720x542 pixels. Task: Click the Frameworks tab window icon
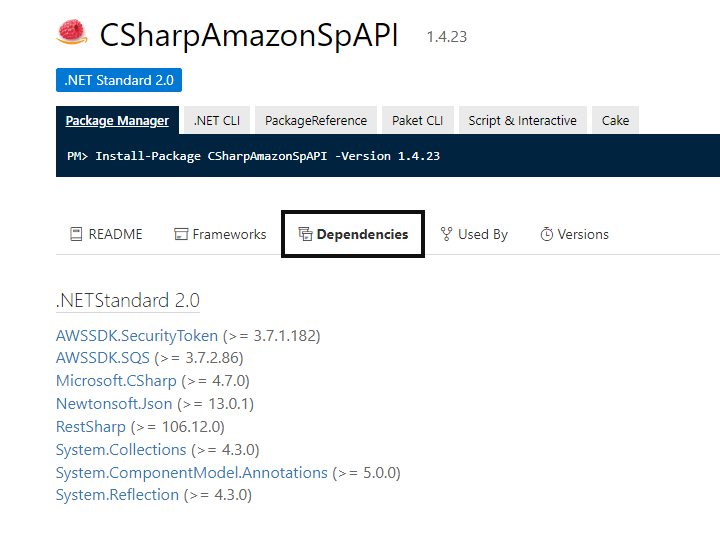coord(181,234)
